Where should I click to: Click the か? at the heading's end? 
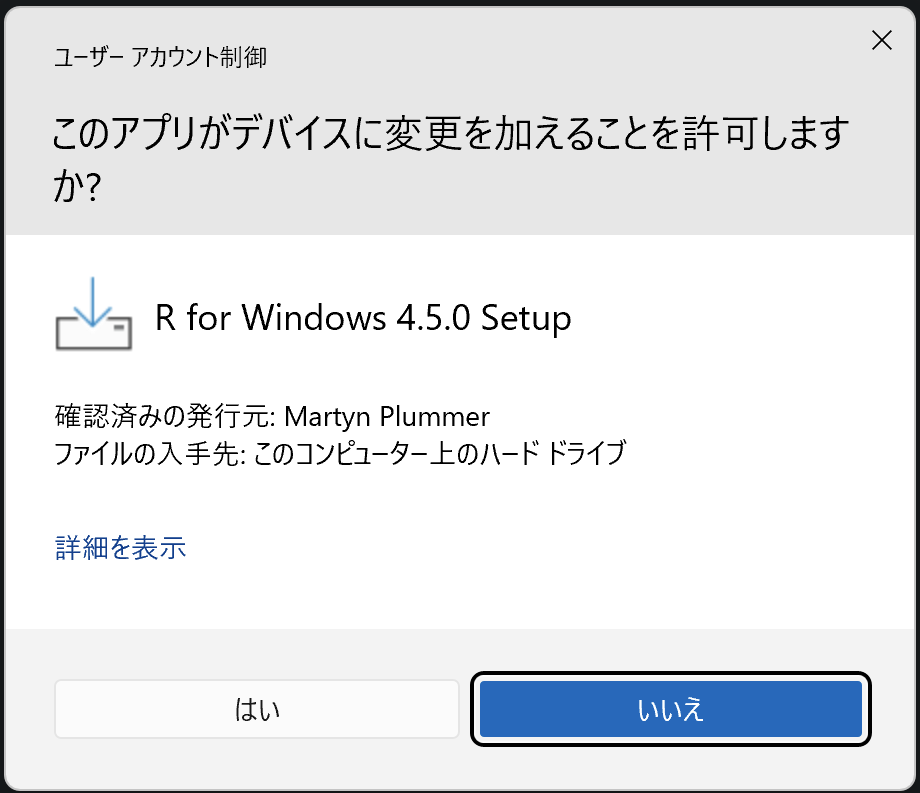77,187
